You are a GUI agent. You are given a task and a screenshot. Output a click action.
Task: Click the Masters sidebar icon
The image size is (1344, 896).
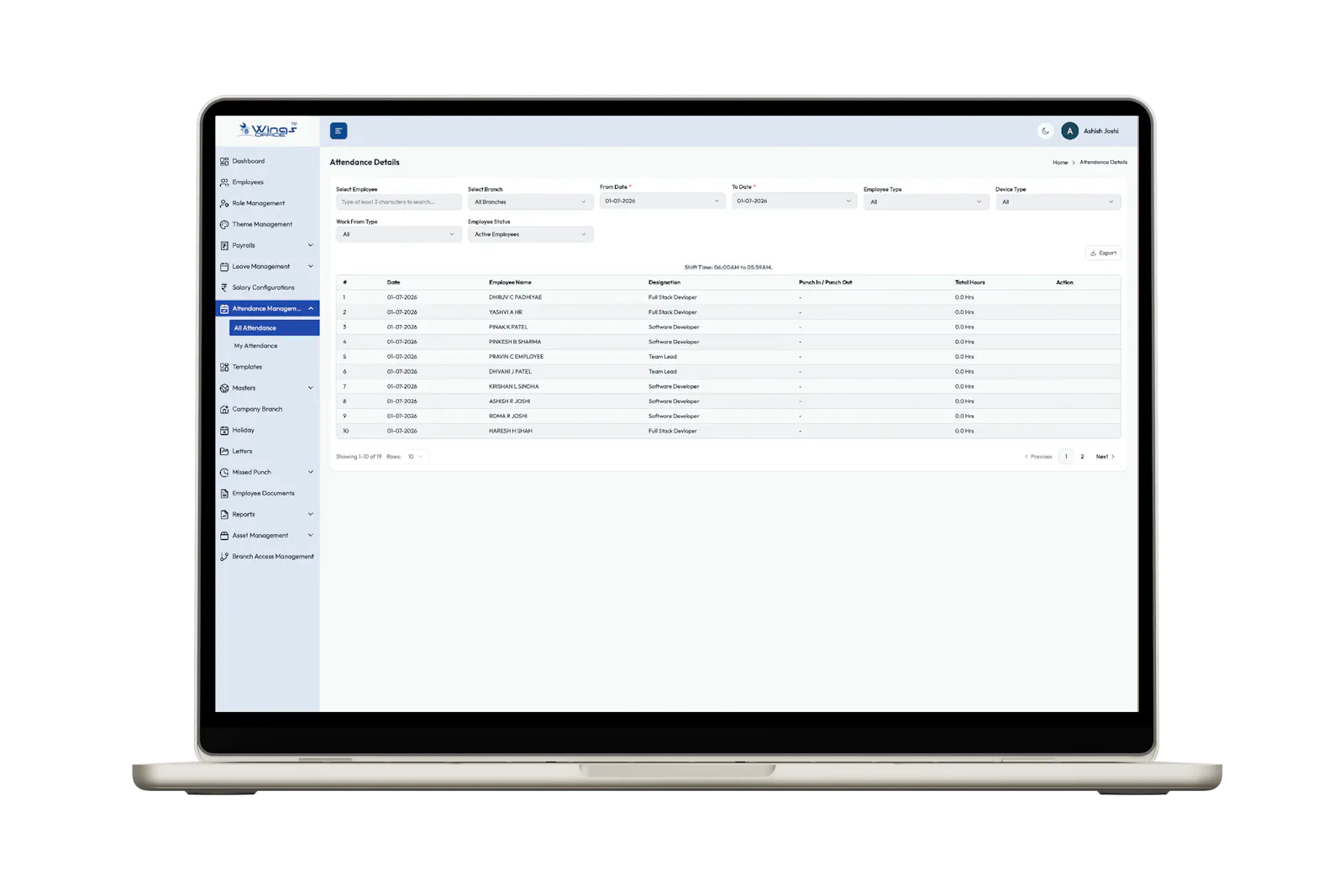pos(224,388)
